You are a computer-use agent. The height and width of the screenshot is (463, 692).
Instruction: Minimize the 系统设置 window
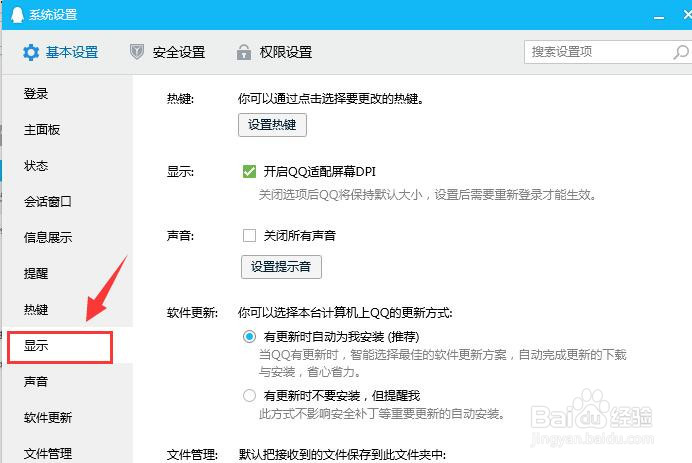(x=659, y=17)
